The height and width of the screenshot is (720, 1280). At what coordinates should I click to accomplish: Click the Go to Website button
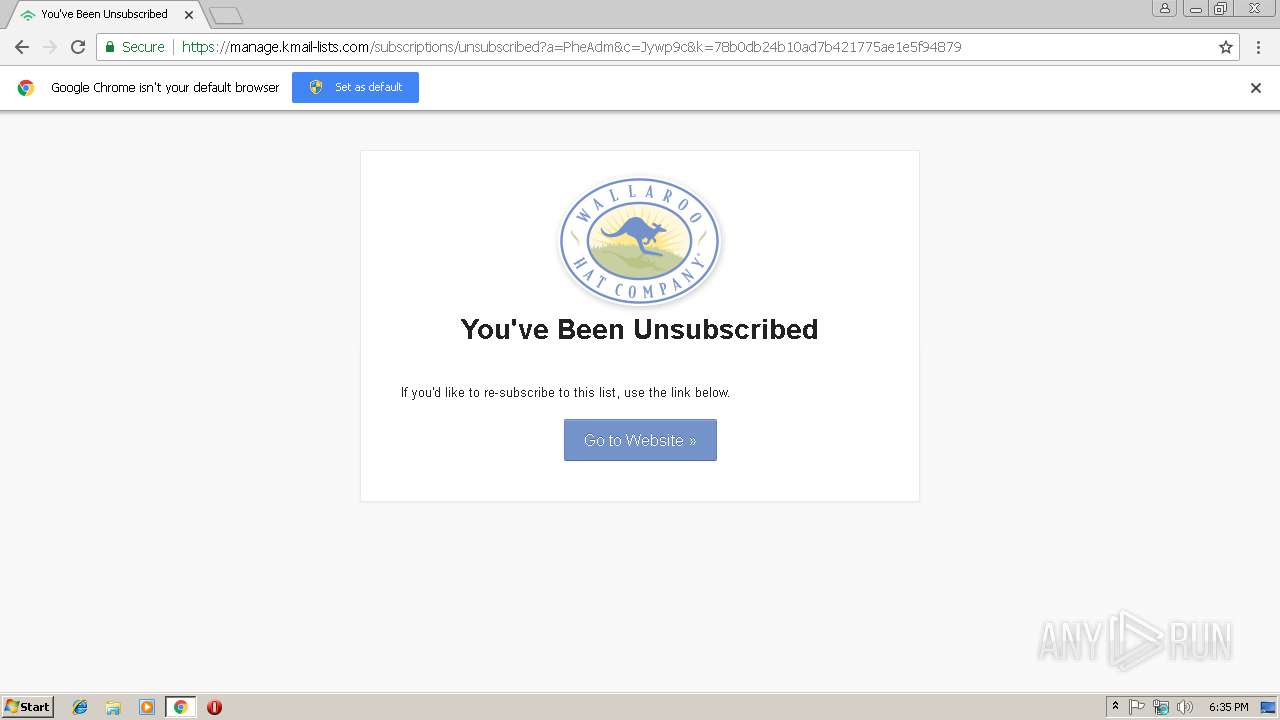click(640, 440)
